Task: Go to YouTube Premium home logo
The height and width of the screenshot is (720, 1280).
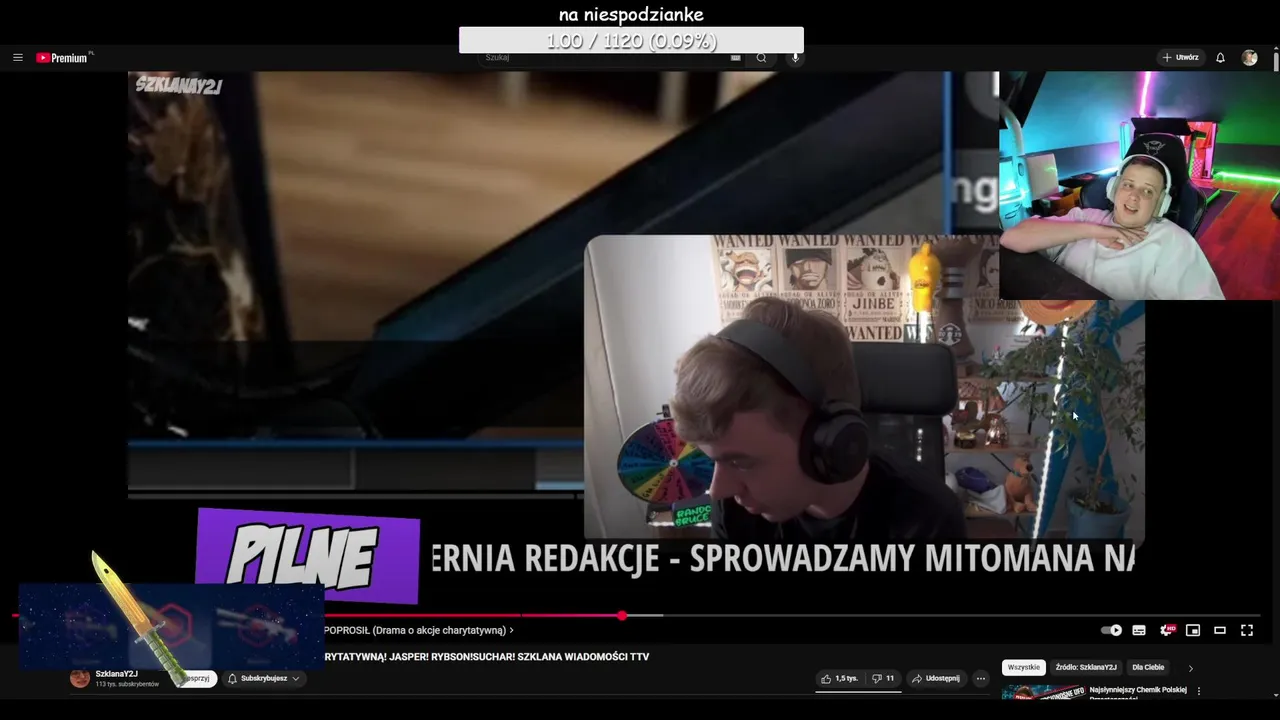Action: [x=64, y=58]
